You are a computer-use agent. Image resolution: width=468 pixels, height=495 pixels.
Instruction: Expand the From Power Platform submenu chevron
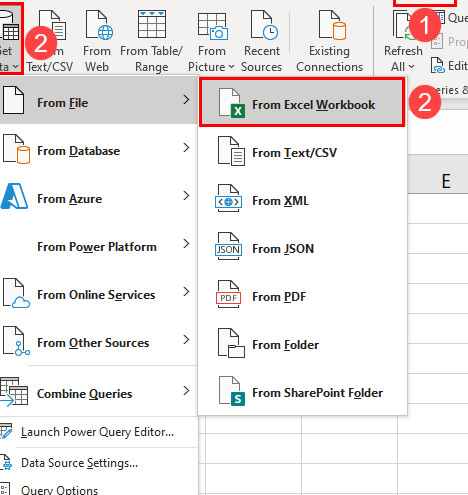(x=186, y=244)
